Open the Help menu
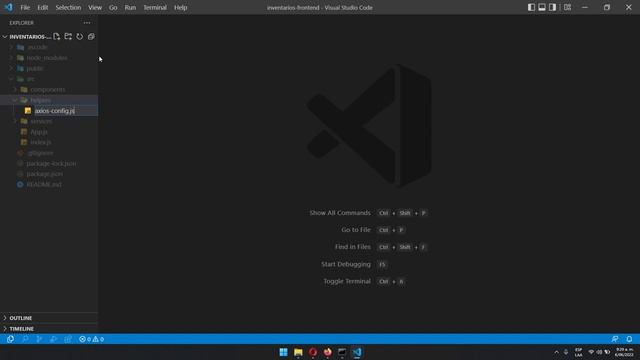 click(x=180, y=7)
